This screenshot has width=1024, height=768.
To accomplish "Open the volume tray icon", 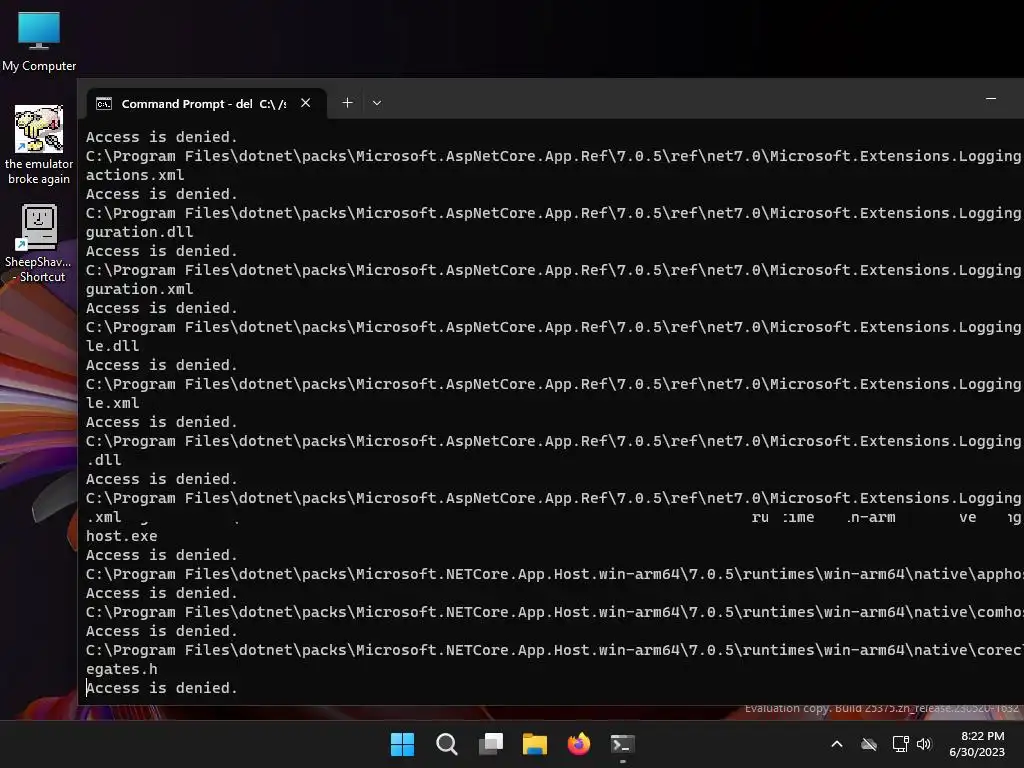I will (x=923, y=744).
